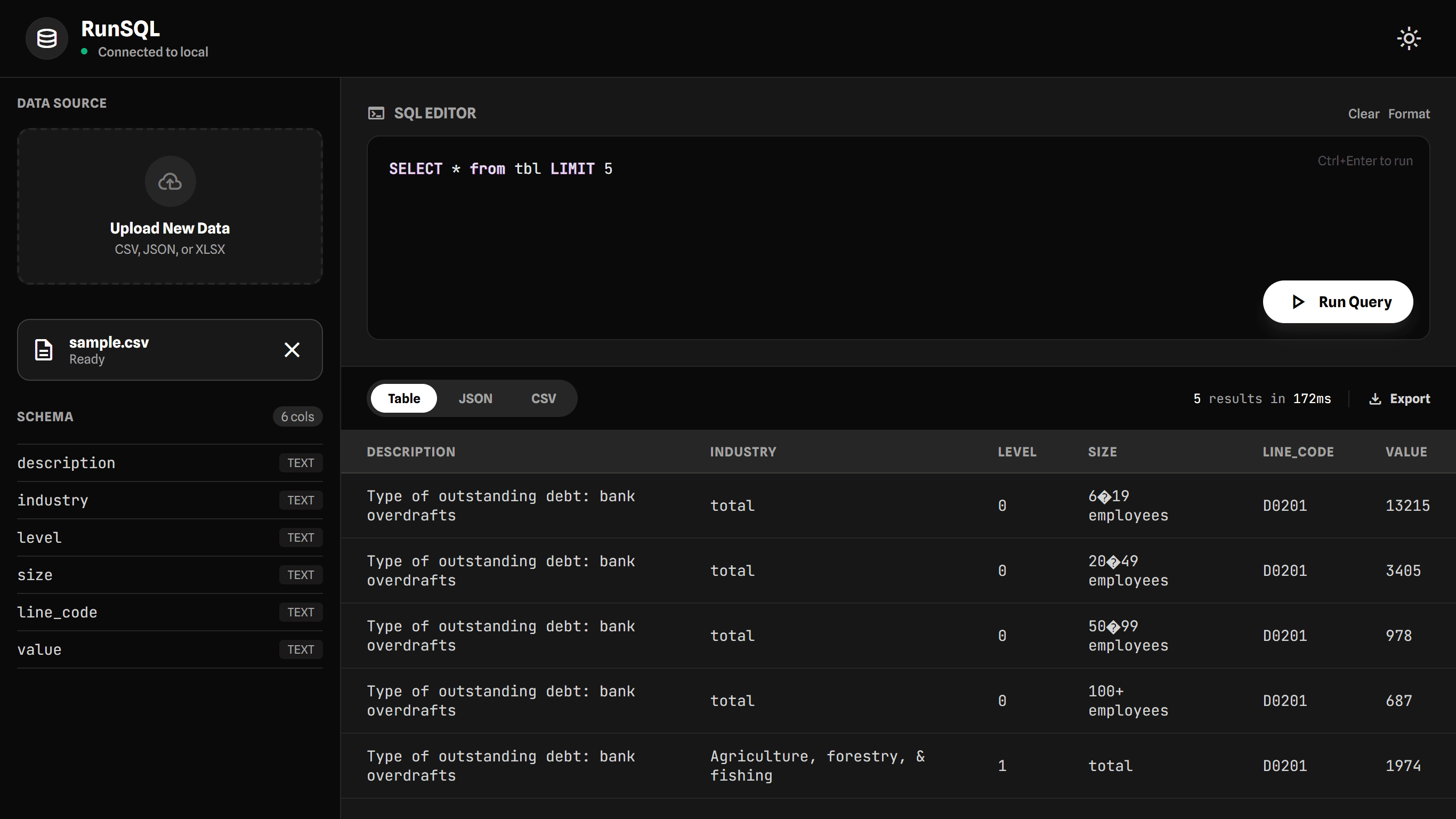This screenshot has height=819, width=1456.
Task: Click the sample.csv file name
Action: [109, 342]
